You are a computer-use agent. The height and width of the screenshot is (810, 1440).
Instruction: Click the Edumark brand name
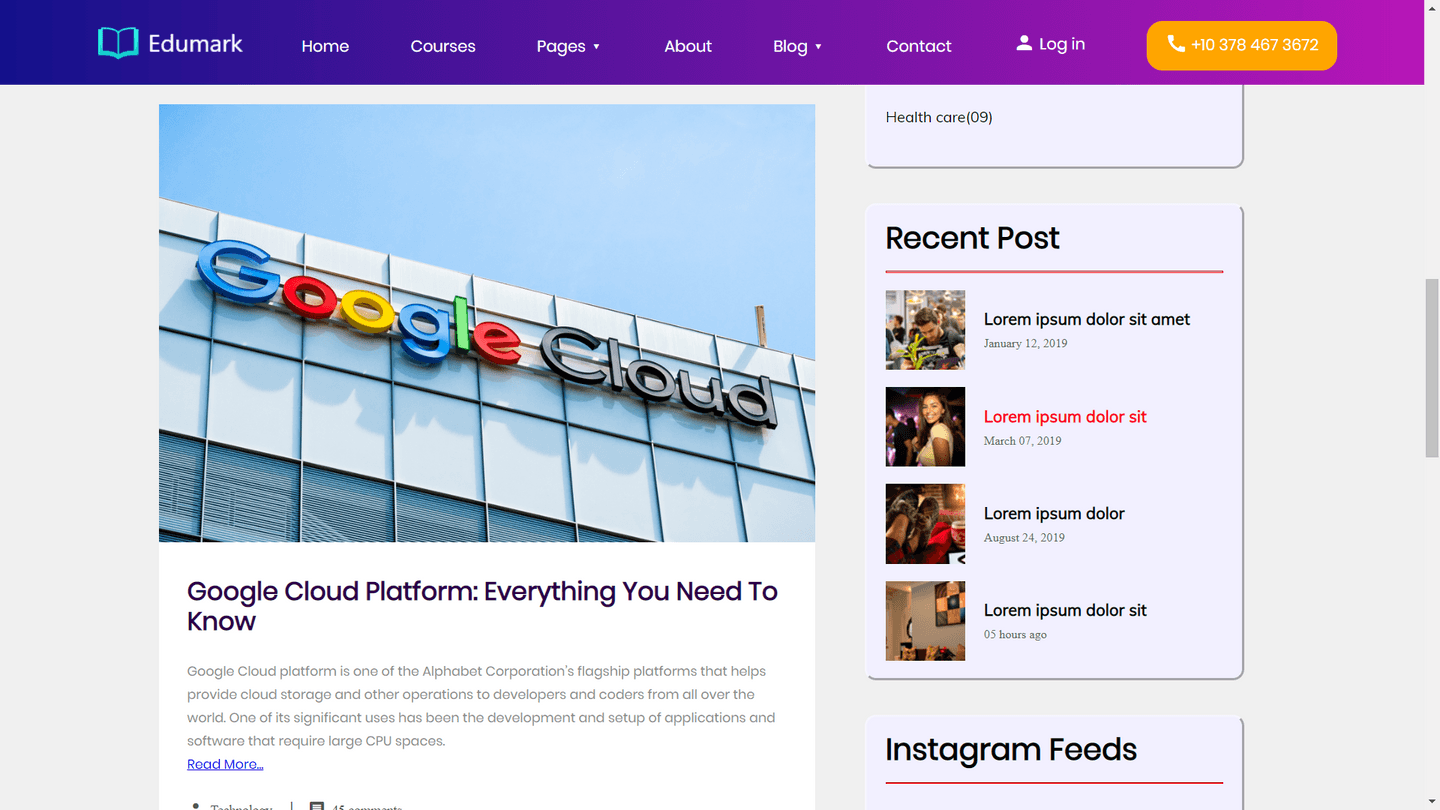(x=195, y=43)
